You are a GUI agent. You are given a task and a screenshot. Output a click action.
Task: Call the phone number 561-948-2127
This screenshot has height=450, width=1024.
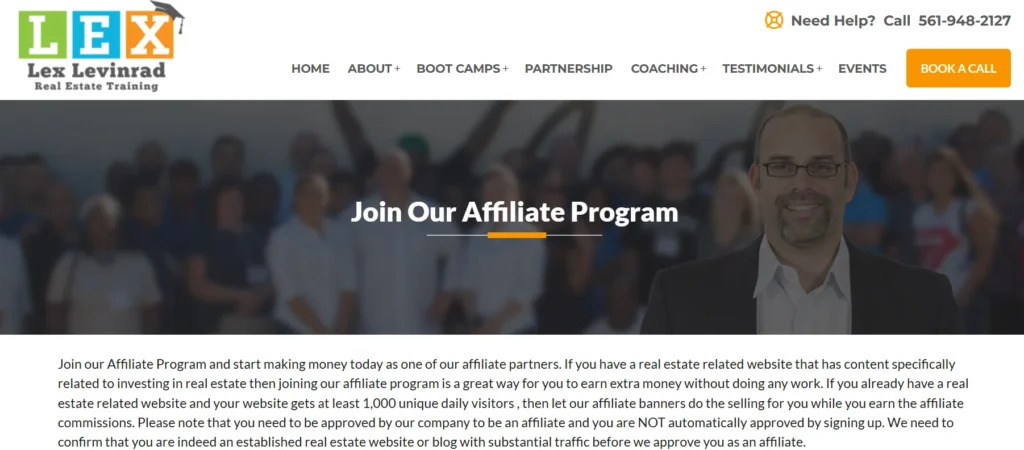point(965,20)
